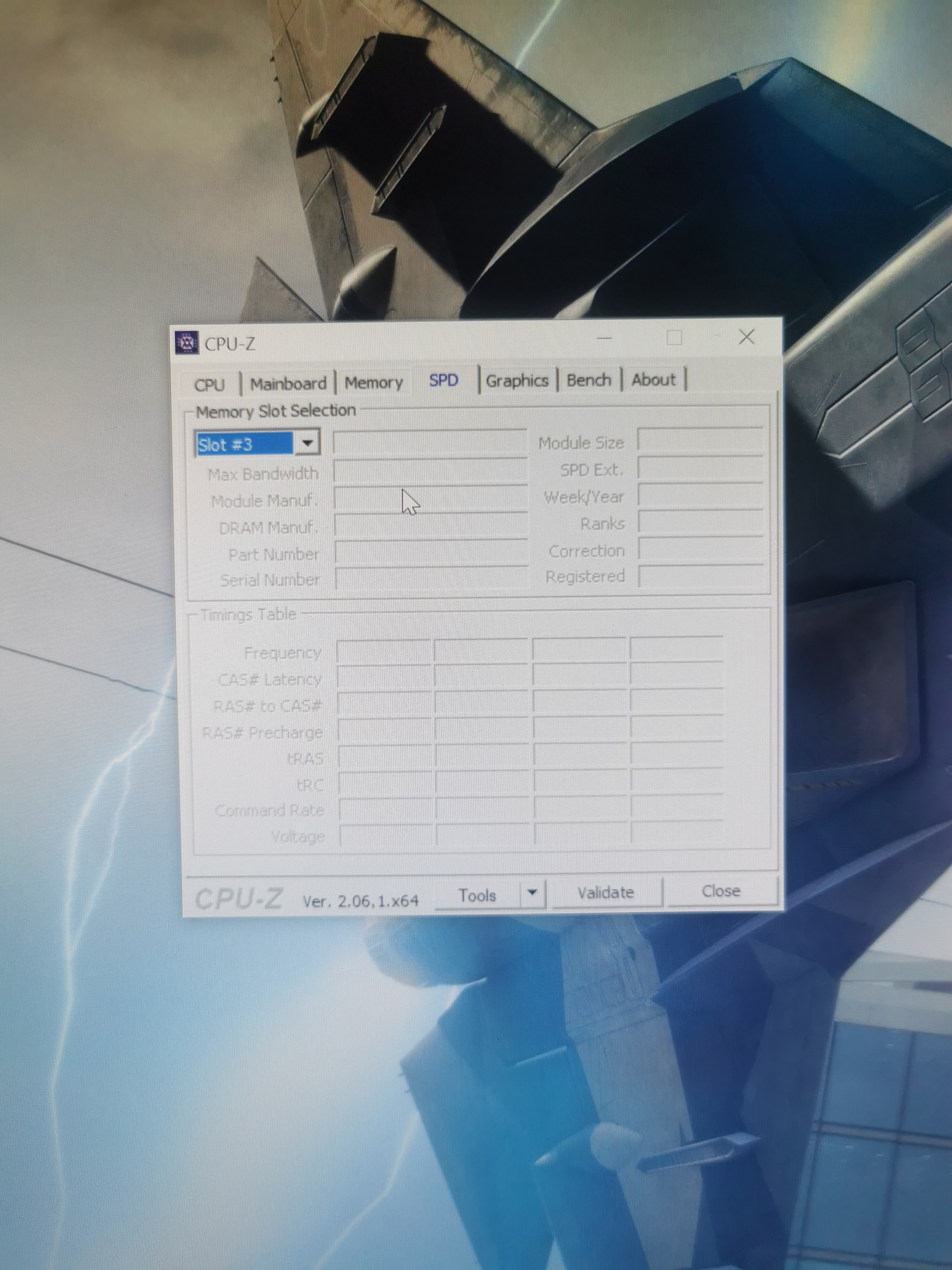Go to the About tab
952x1270 pixels.
[x=653, y=379]
